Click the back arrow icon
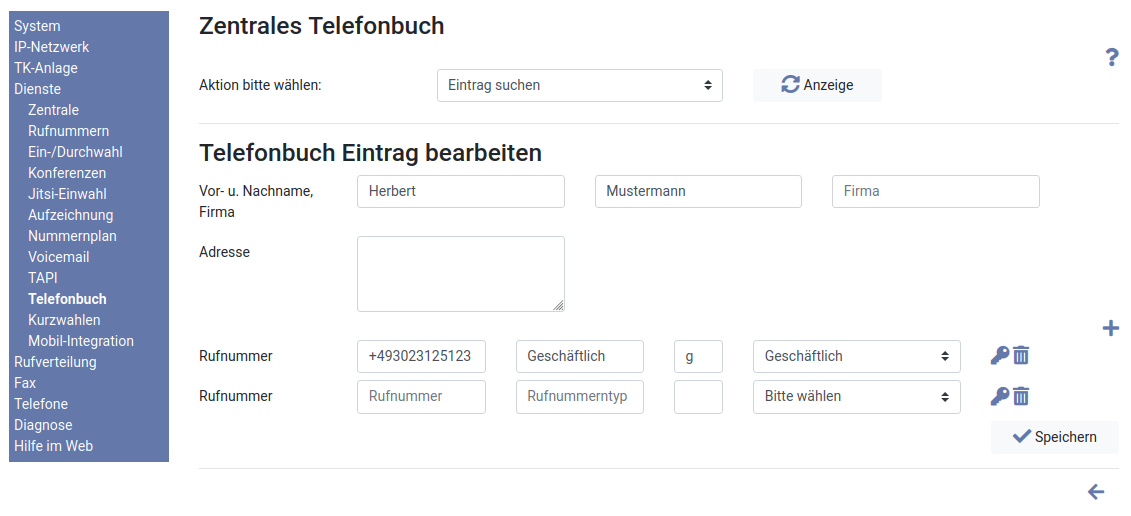1131x516 pixels. pyautogui.click(x=1096, y=492)
